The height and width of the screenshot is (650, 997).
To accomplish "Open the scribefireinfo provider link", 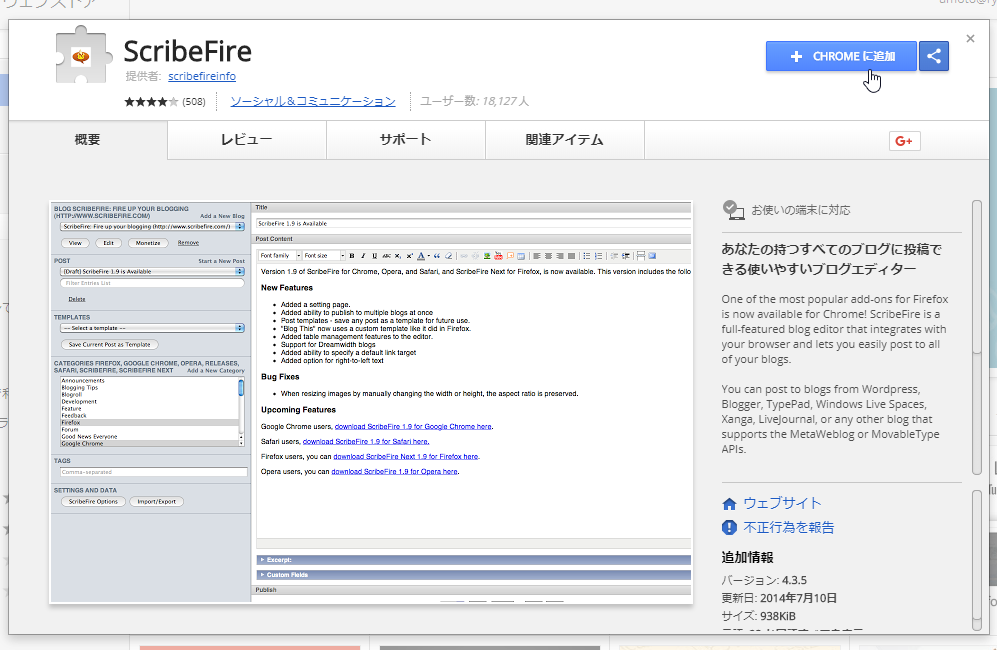I will [202, 76].
